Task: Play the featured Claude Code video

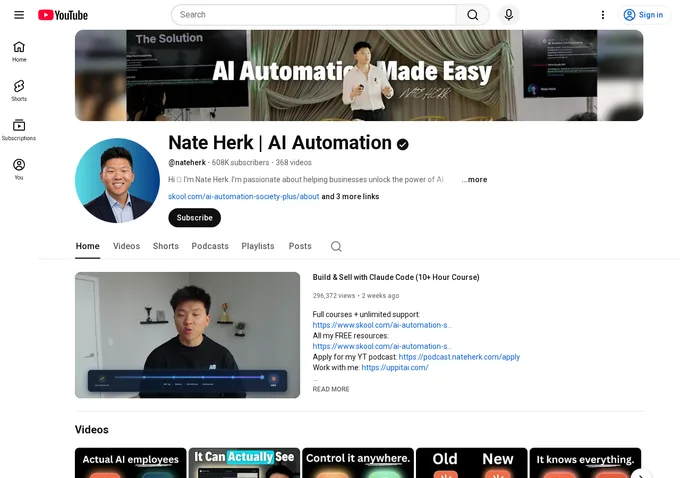Action: tap(187, 335)
